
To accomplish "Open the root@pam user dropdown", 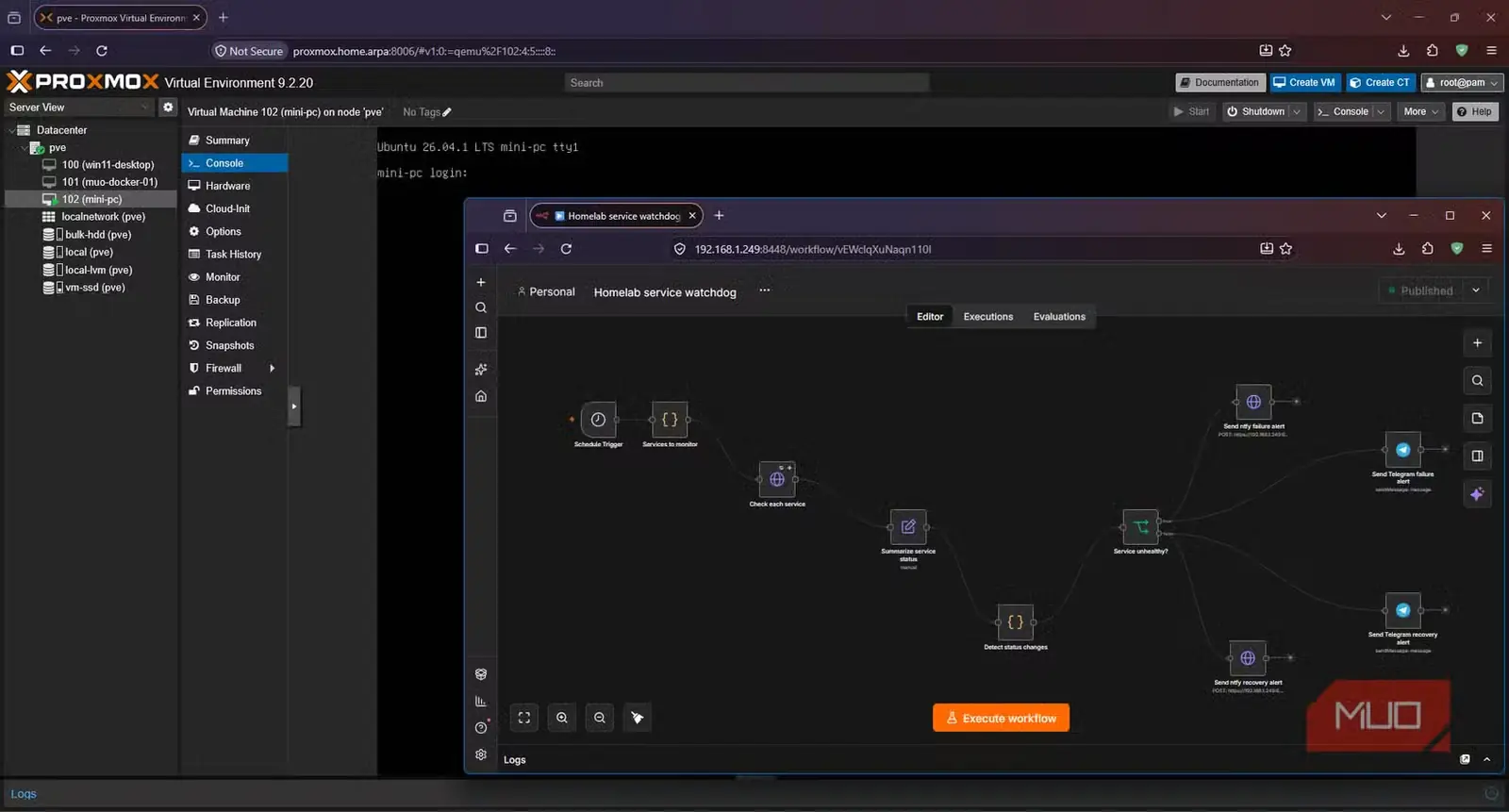I will coord(1463,83).
